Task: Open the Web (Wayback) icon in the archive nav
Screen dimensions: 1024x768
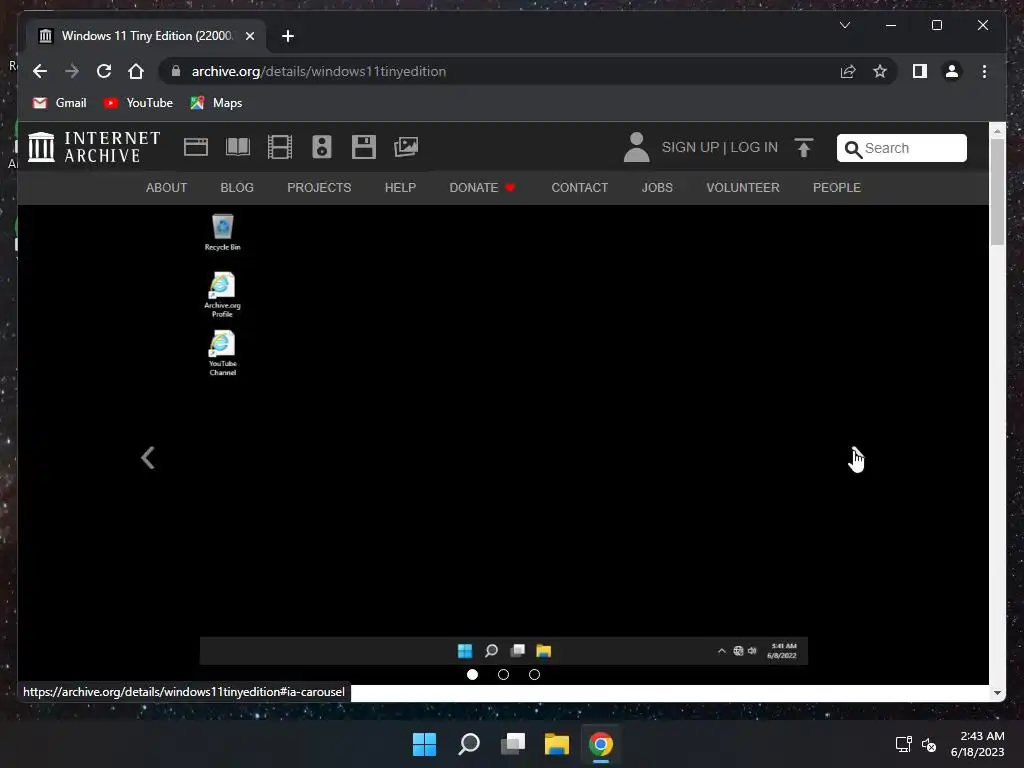Action: (196, 147)
